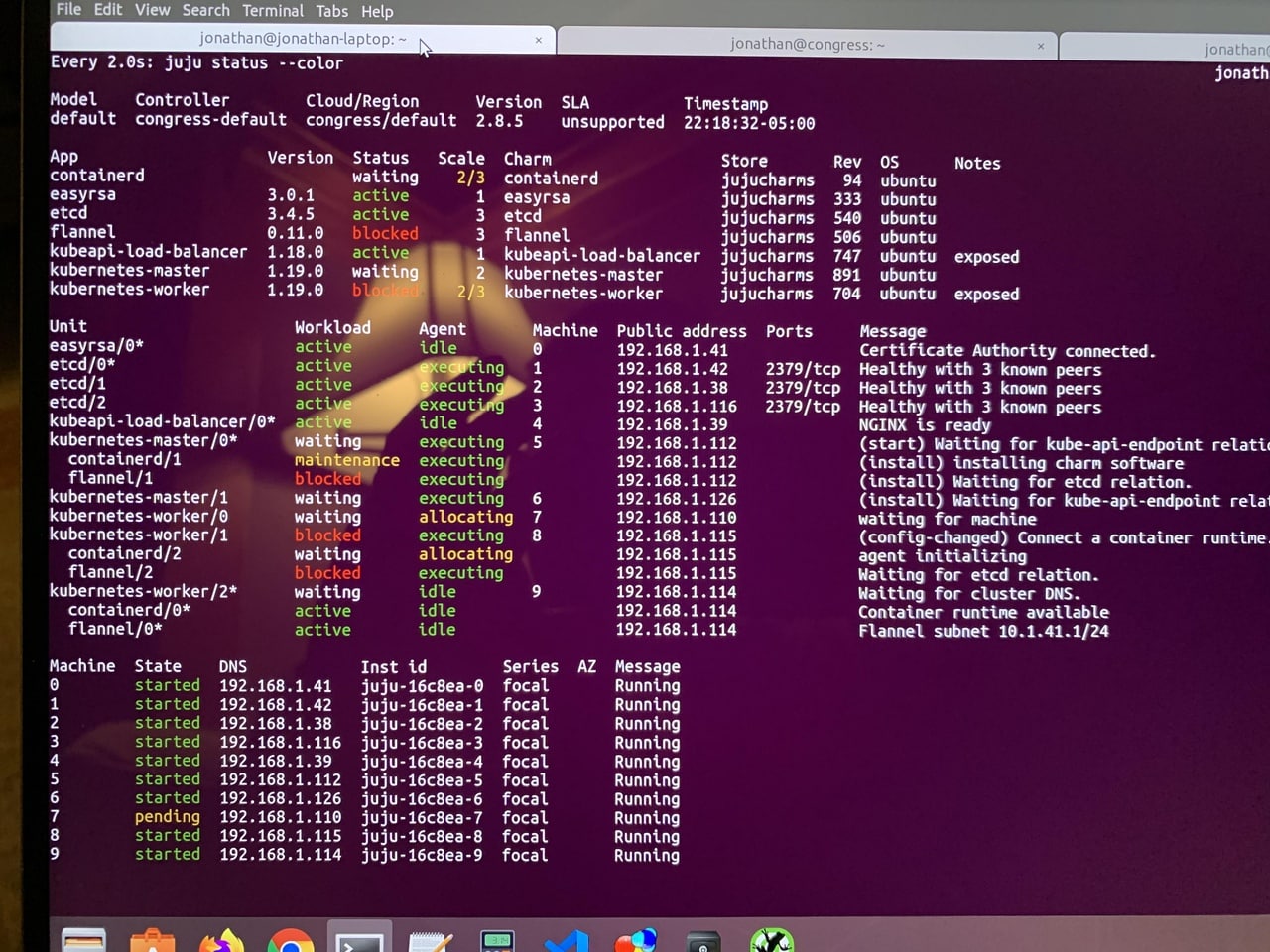Viewport: 1270px width, 952px height.
Task: Open the File menu
Action: point(68,9)
